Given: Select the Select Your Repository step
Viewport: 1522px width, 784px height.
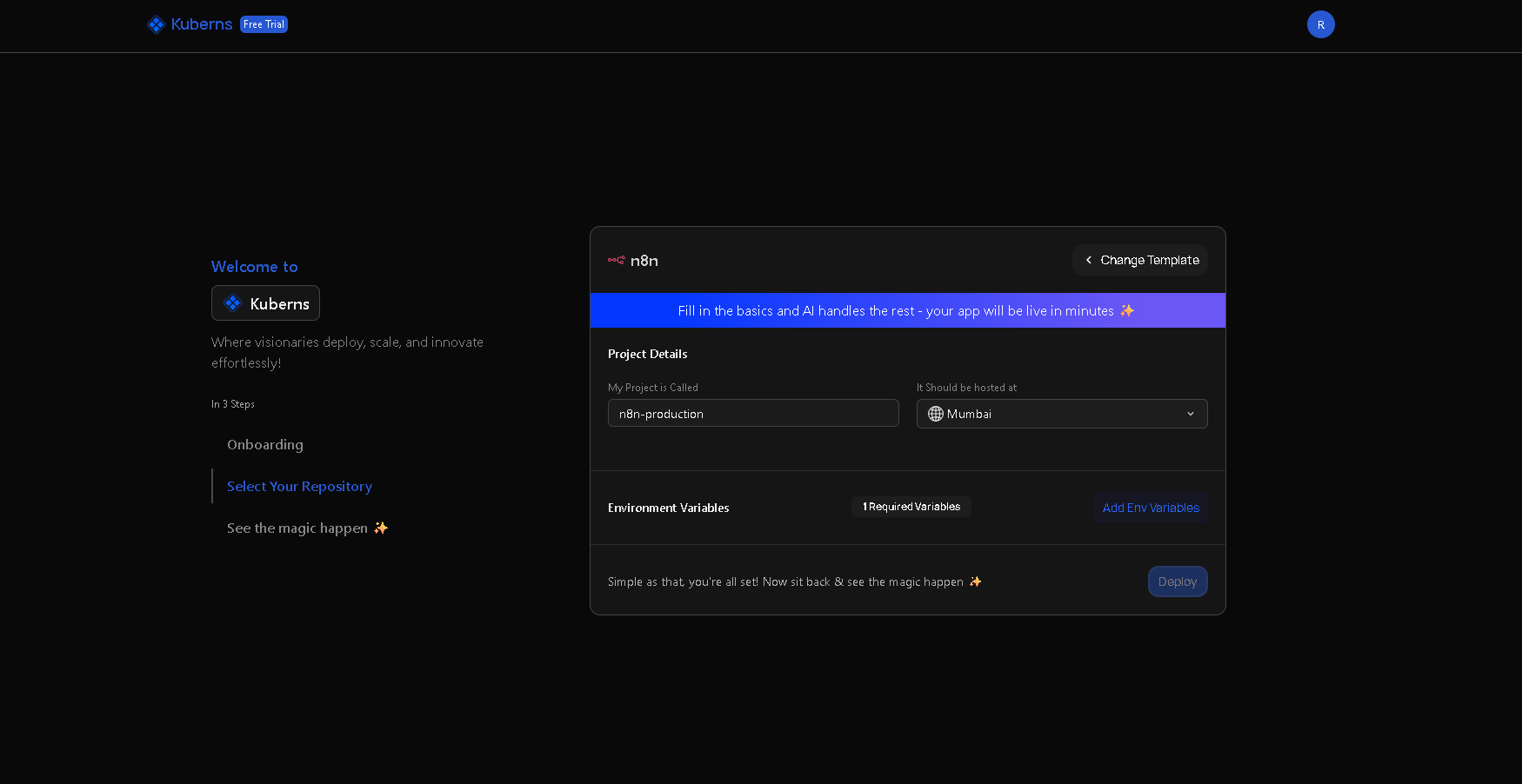Looking at the screenshot, I should click(x=299, y=486).
